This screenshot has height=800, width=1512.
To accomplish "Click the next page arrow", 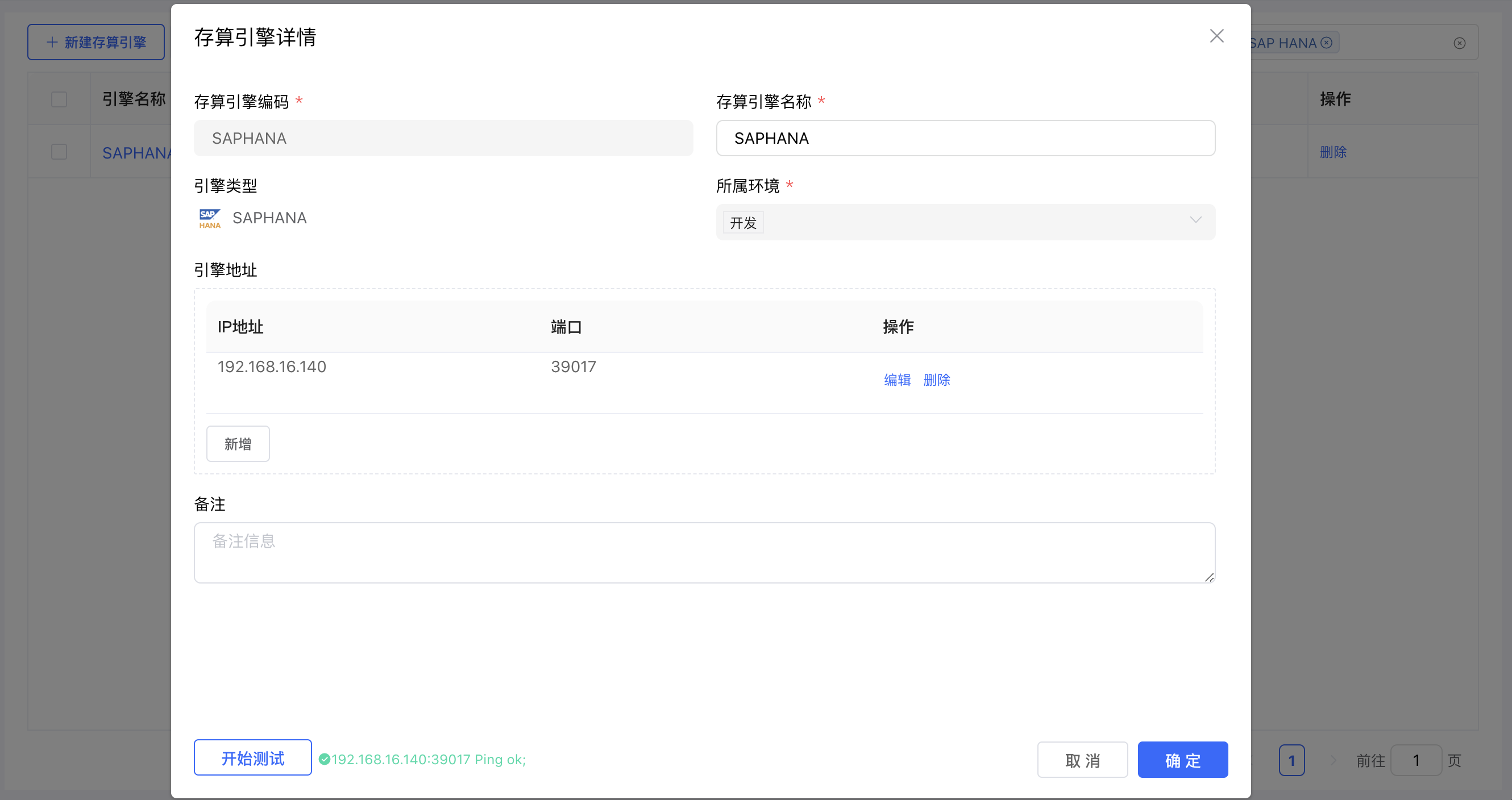I will click(1332, 760).
